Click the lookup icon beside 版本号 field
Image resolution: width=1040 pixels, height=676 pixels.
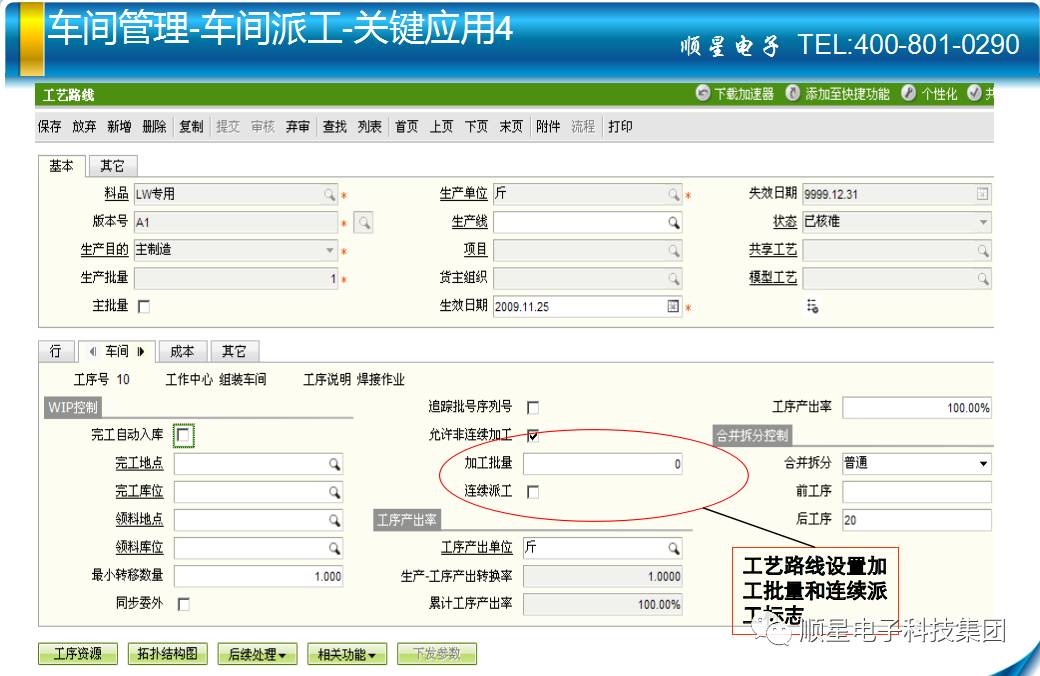coord(363,222)
